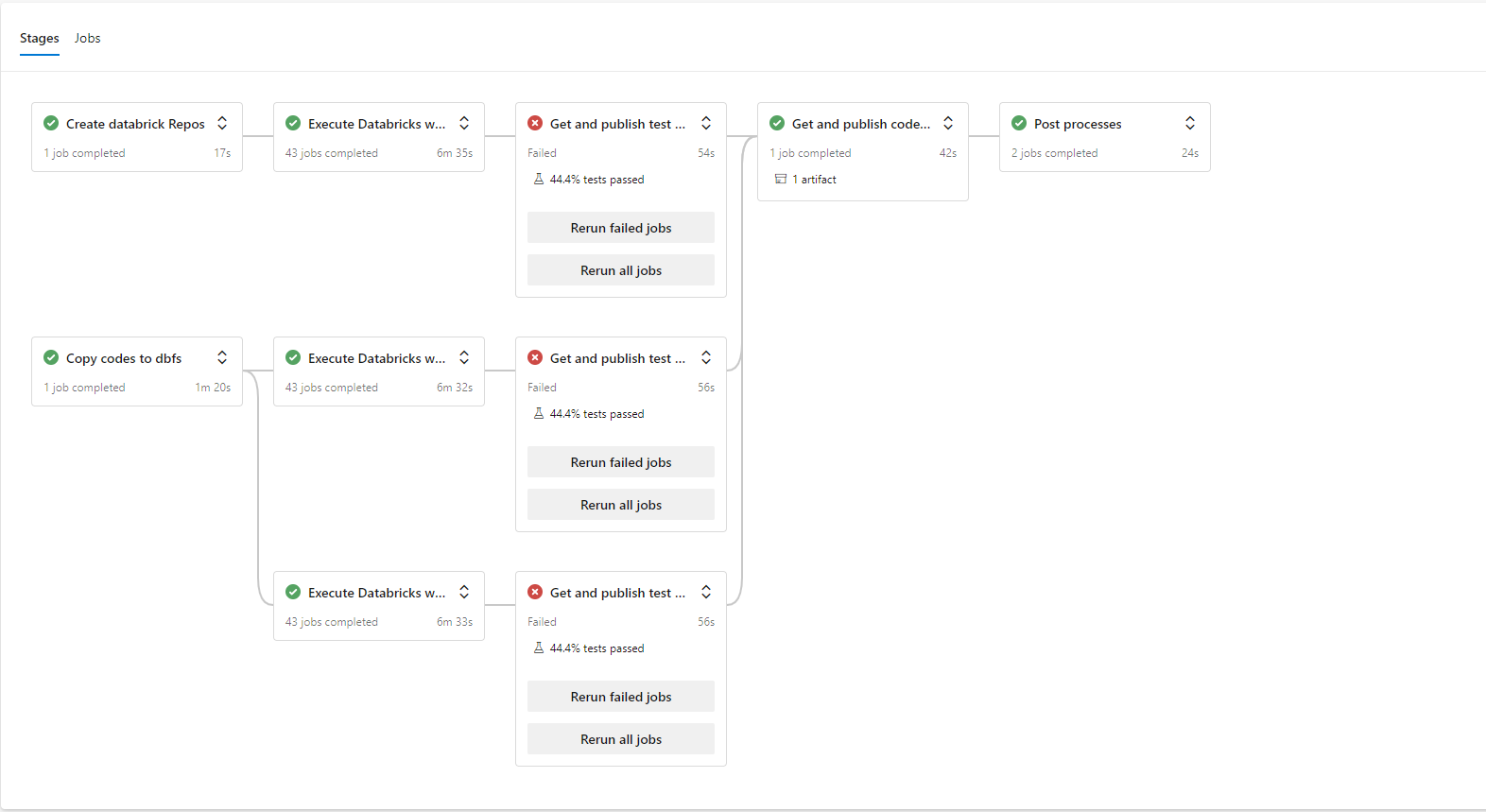This screenshot has height=812, width=1486.
Task: Click the artifact icon beside 1 artifact
Action: [781, 179]
